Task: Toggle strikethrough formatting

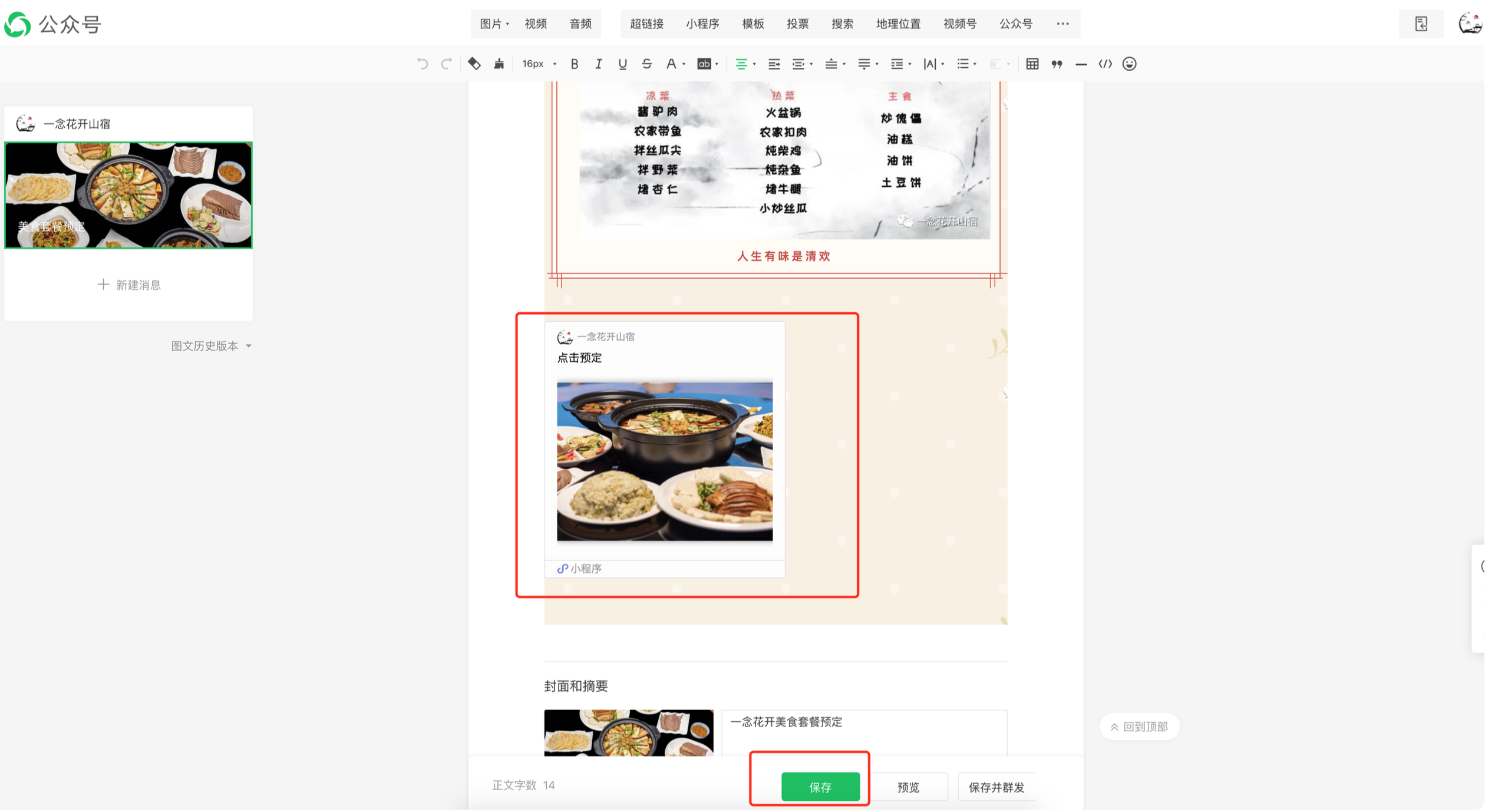Action: pos(647,64)
